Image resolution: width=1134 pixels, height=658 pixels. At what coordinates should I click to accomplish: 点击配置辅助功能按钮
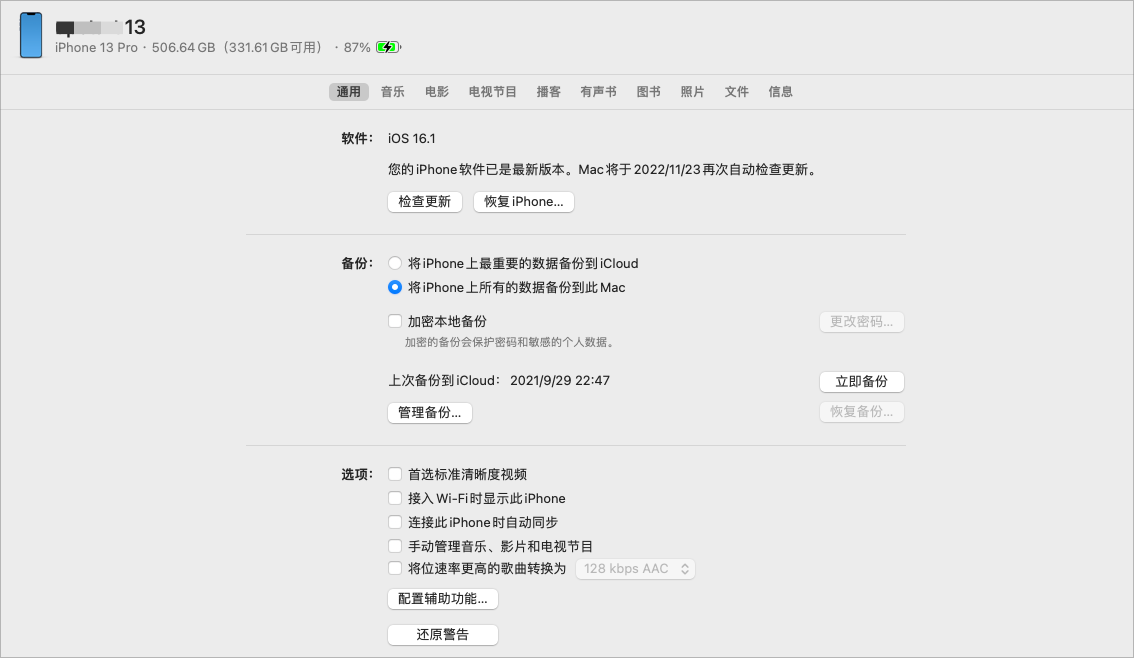[x=443, y=598]
